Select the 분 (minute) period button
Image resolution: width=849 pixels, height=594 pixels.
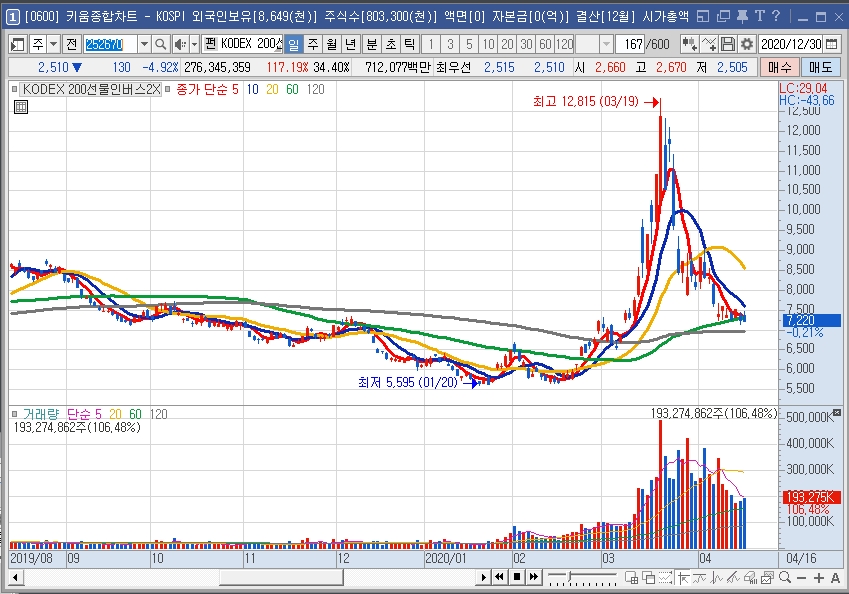click(x=371, y=44)
